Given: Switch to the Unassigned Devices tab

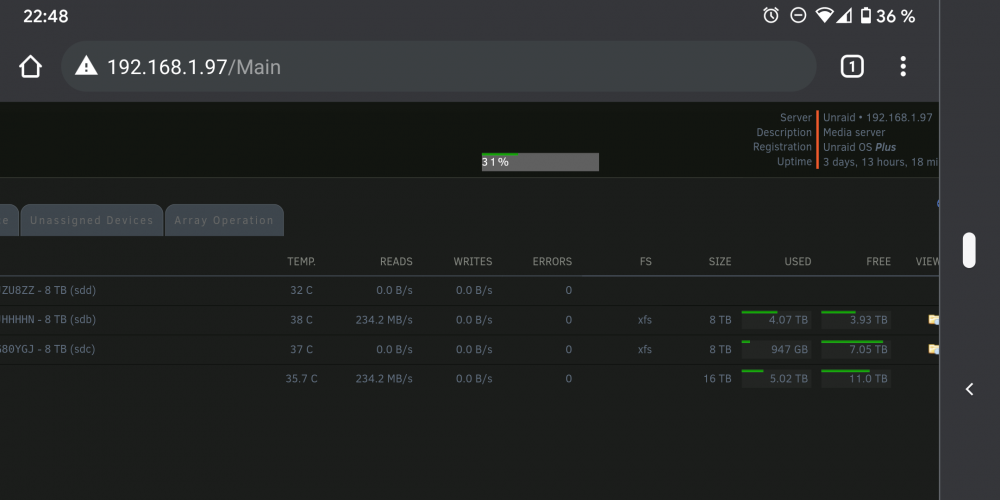Looking at the screenshot, I should [x=91, y=220].
